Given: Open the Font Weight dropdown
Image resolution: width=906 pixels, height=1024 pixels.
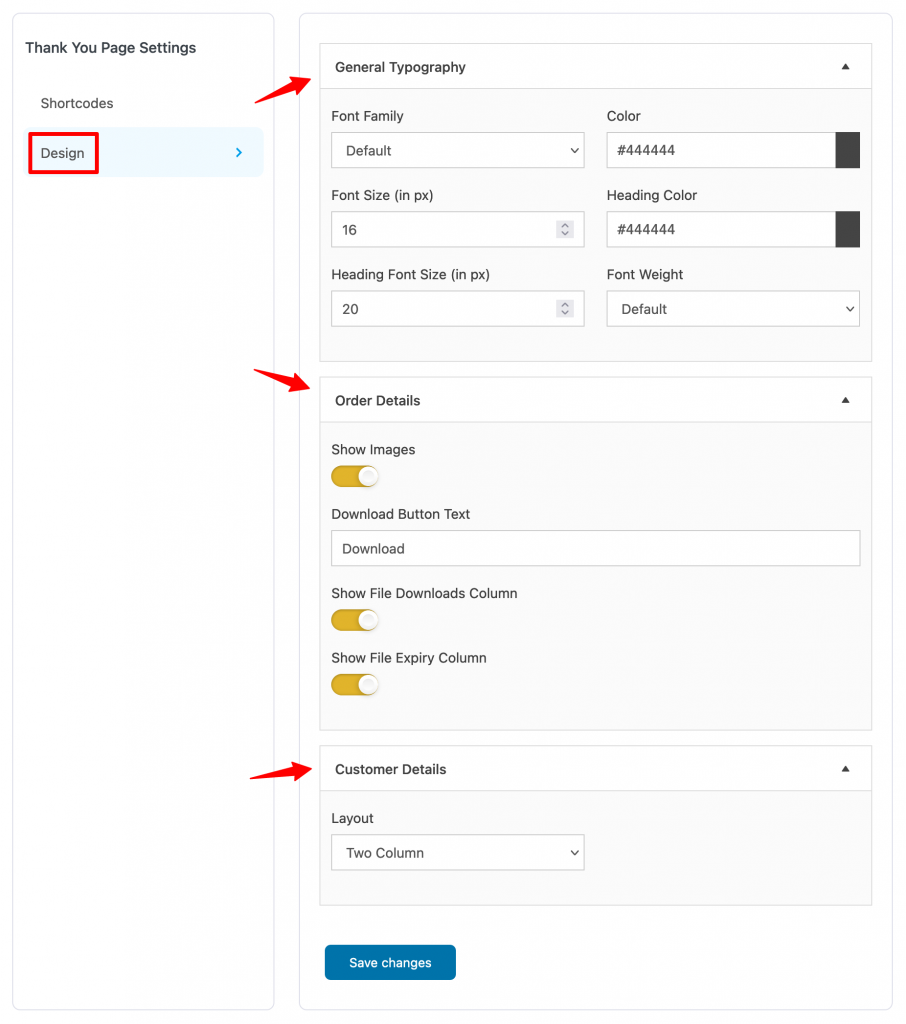Looking at the screenshot, I should pyautogui.click(x=732, y=308).
